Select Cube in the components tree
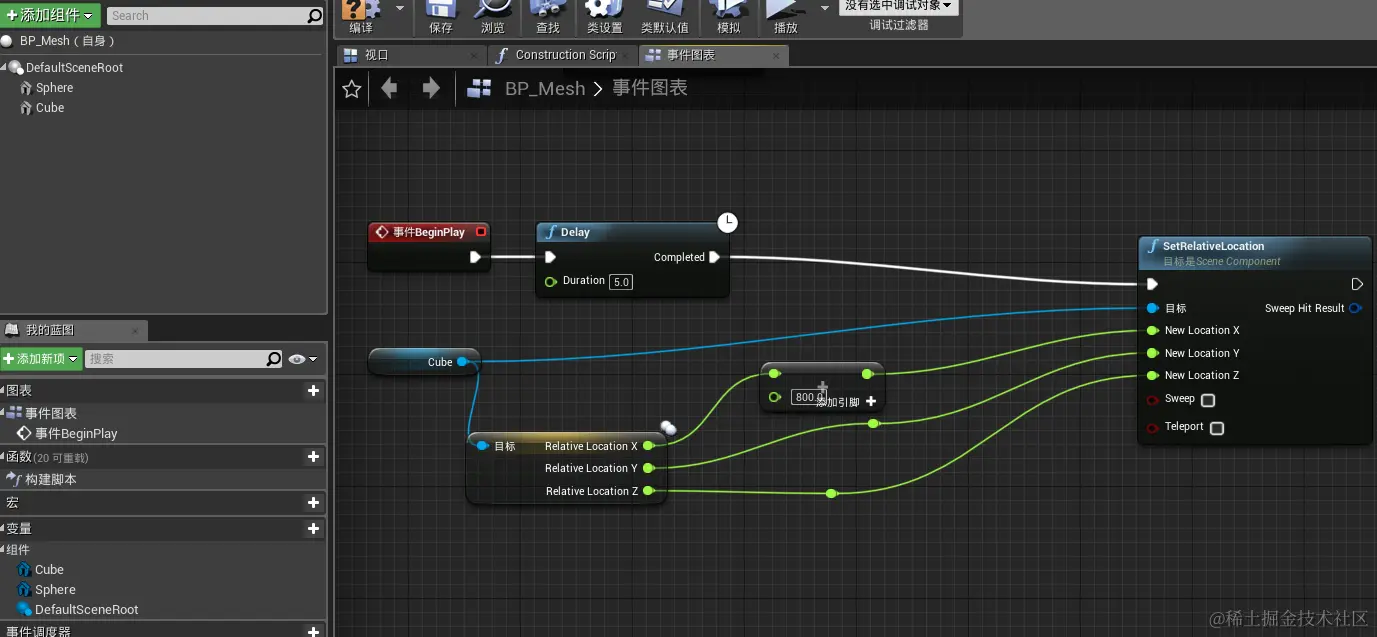Viewport: 1377px width, 637px height. tap(50, 108)
